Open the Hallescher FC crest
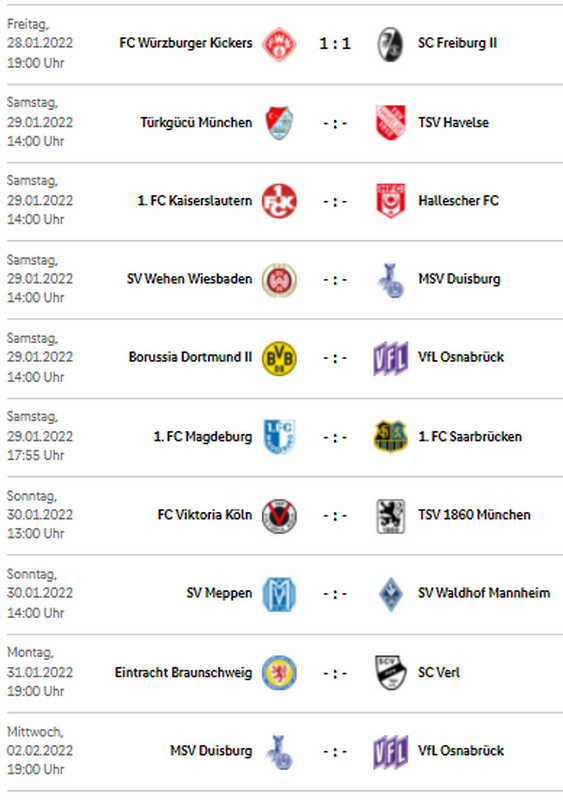563x800 pixels. (x=390, y=201)
